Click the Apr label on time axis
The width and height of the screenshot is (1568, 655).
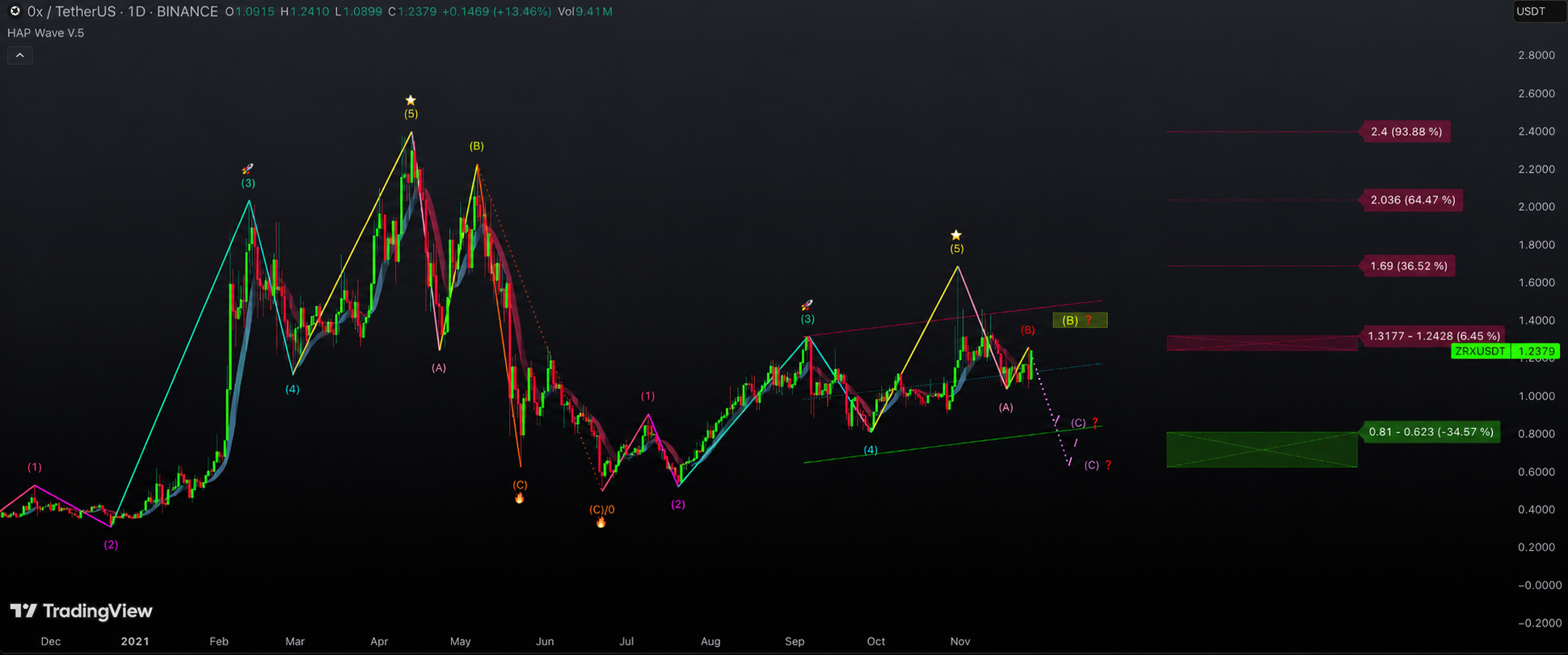379,641
